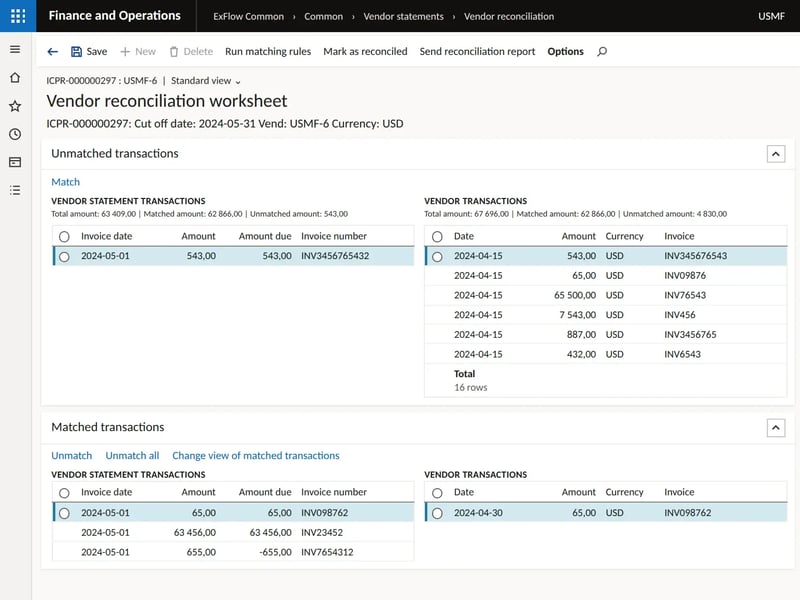Open Vendor statements breadcrumb
800x600 pixels.
click(404, 16)
